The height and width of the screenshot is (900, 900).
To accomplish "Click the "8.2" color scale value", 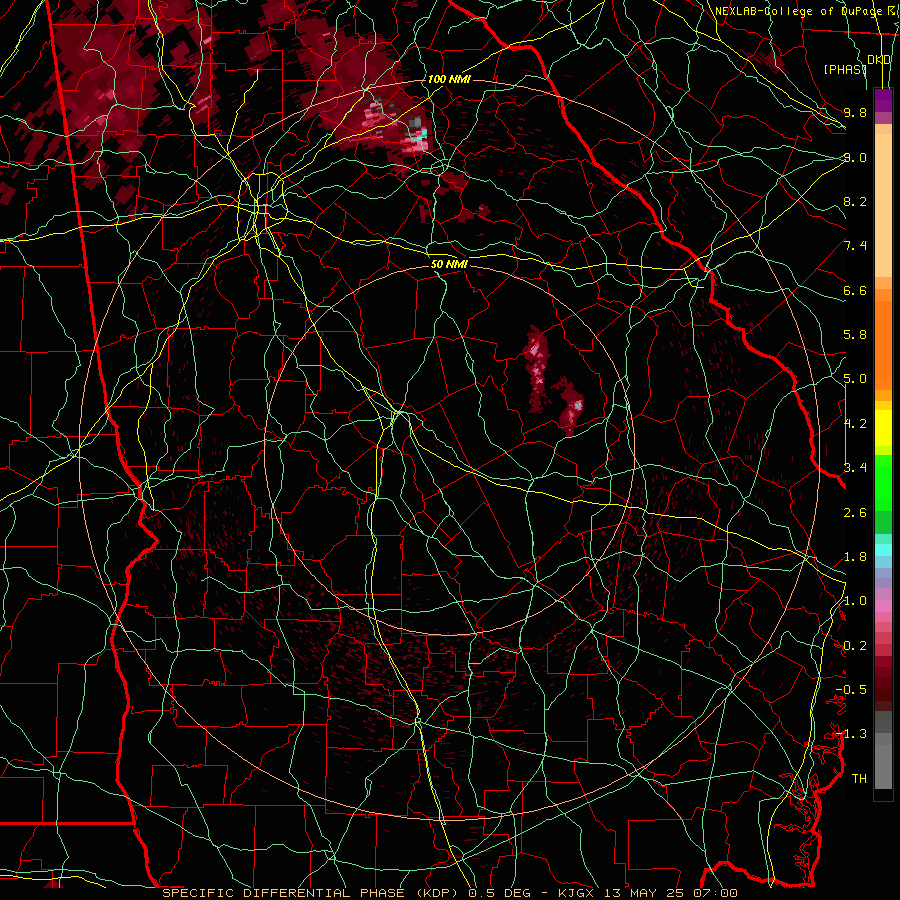I will [855, 201].
